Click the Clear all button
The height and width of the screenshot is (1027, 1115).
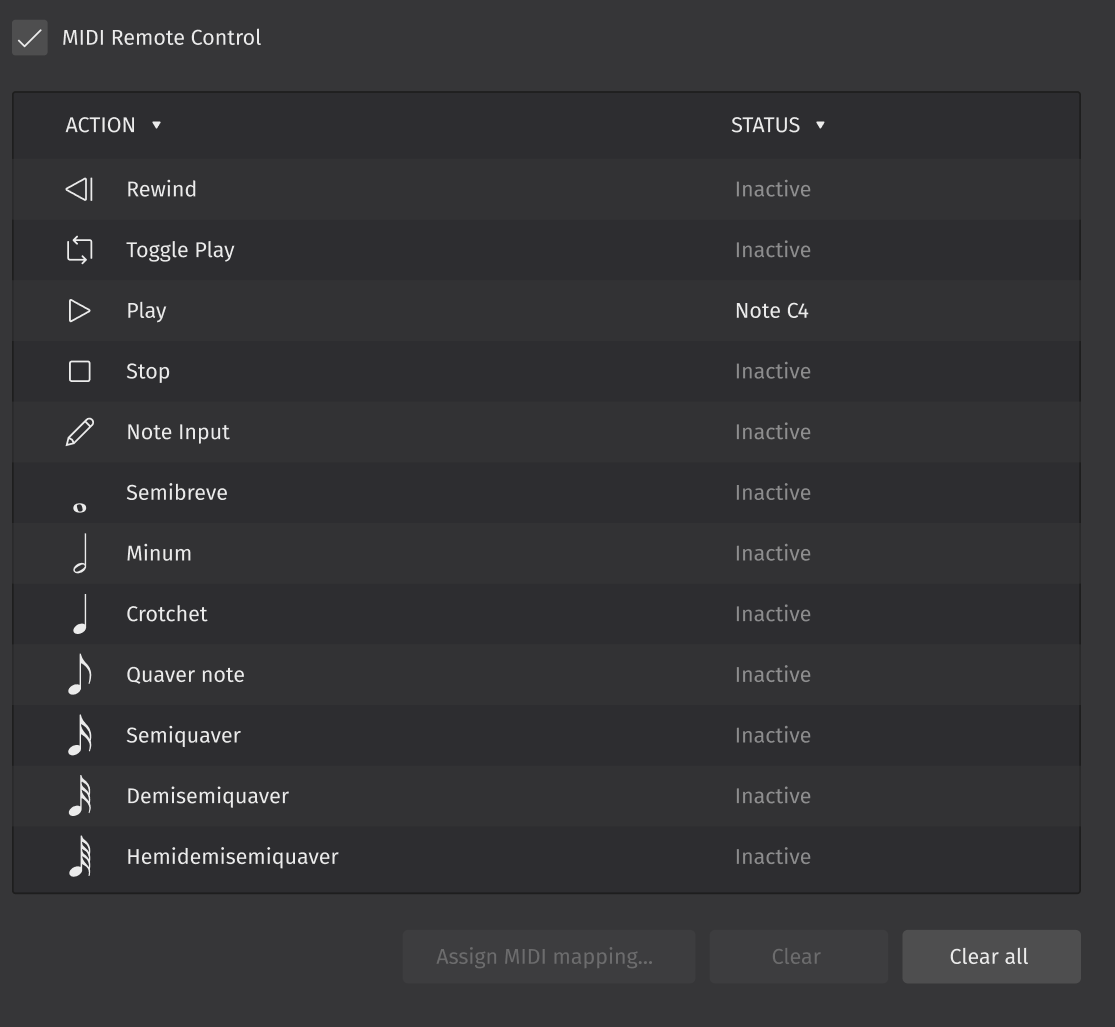(x=990, y=956)
